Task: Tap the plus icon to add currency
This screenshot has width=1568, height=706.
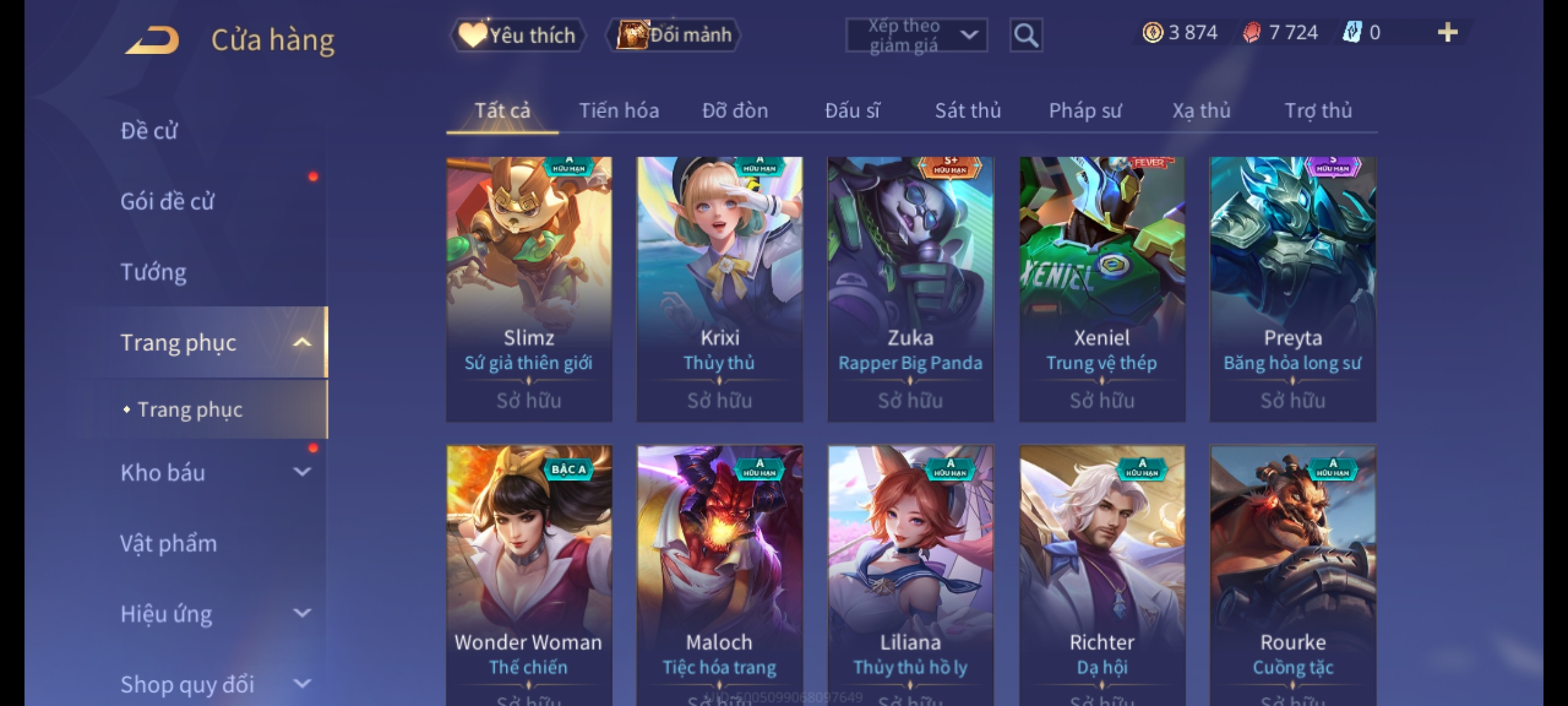Action: click(1448, 32)
